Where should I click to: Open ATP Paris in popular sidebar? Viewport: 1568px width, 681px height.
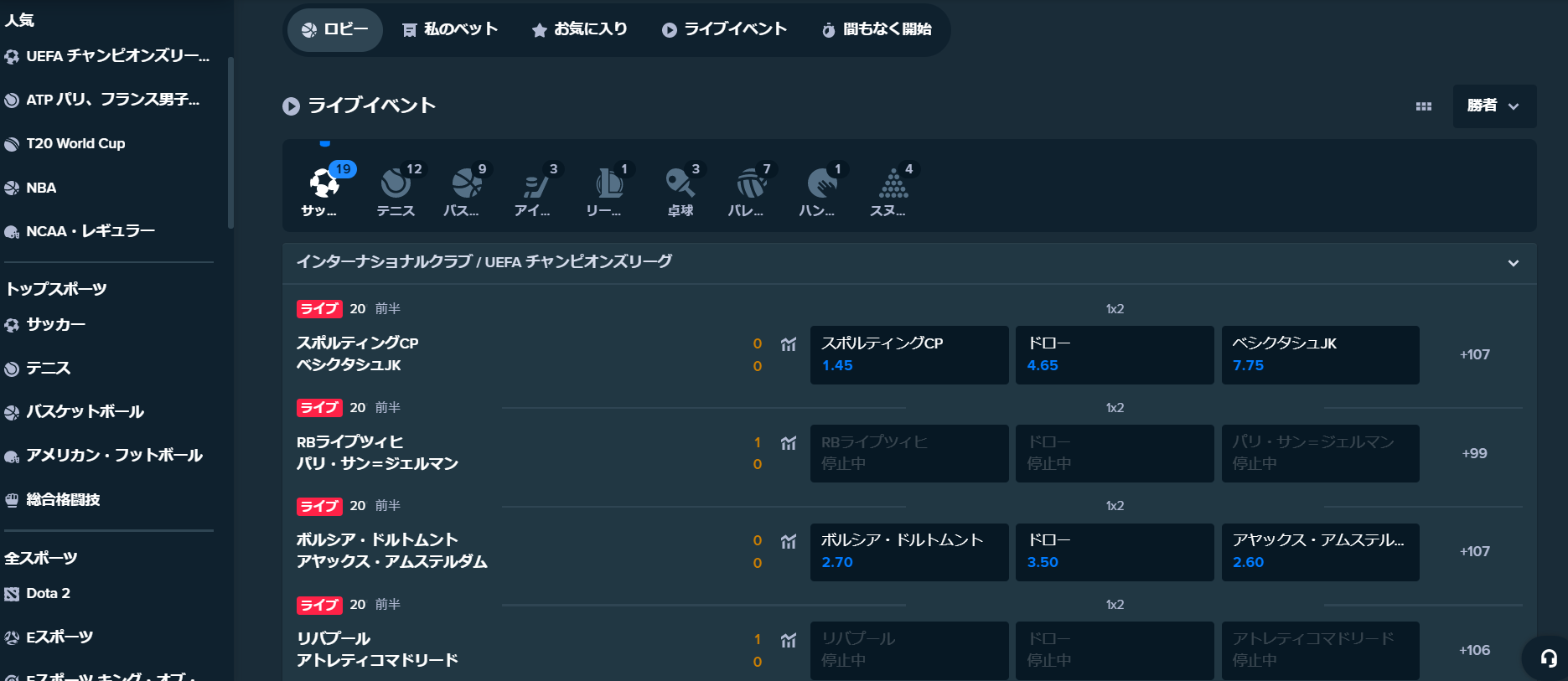102,100
